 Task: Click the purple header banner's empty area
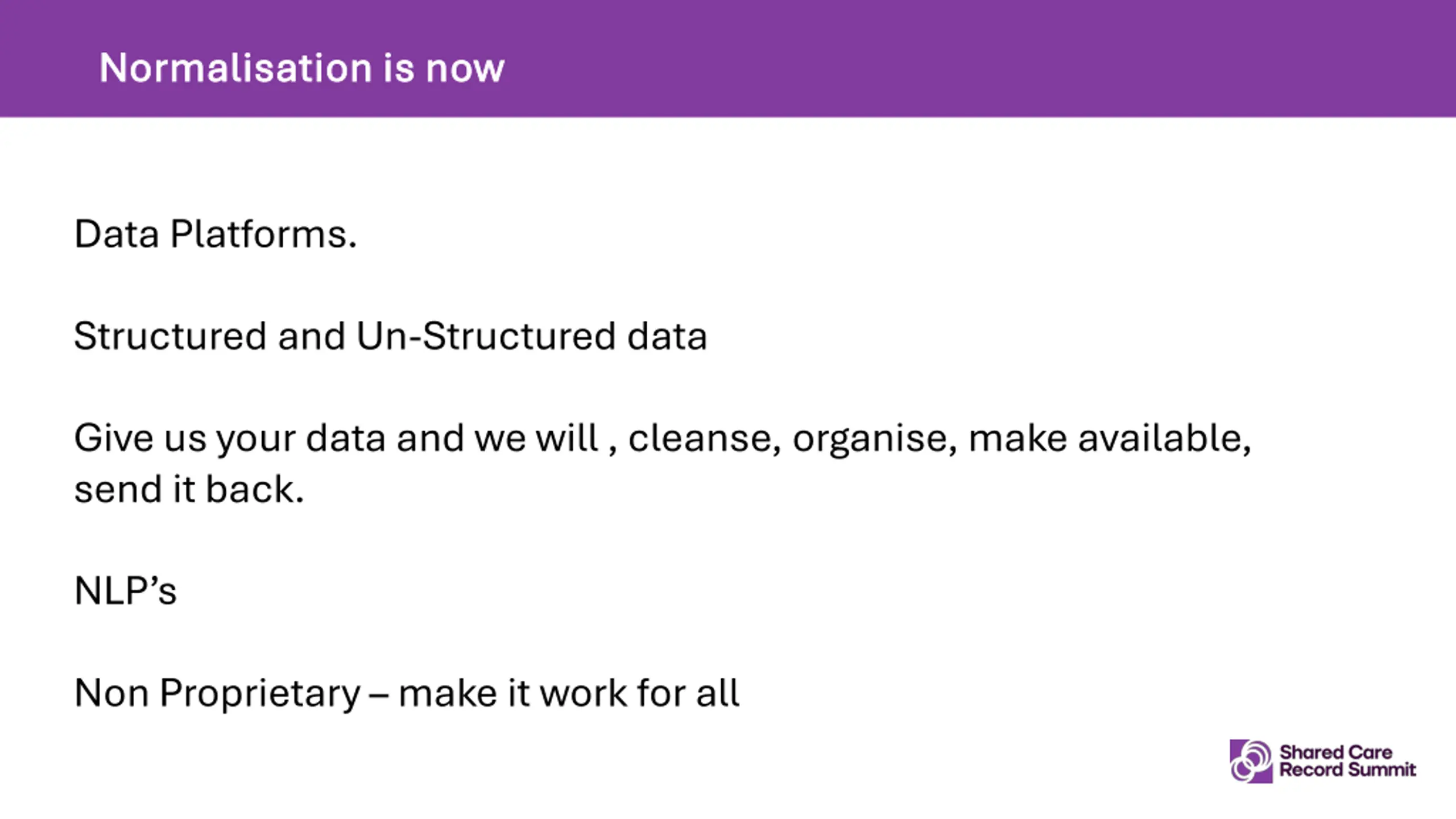[967, 59]
